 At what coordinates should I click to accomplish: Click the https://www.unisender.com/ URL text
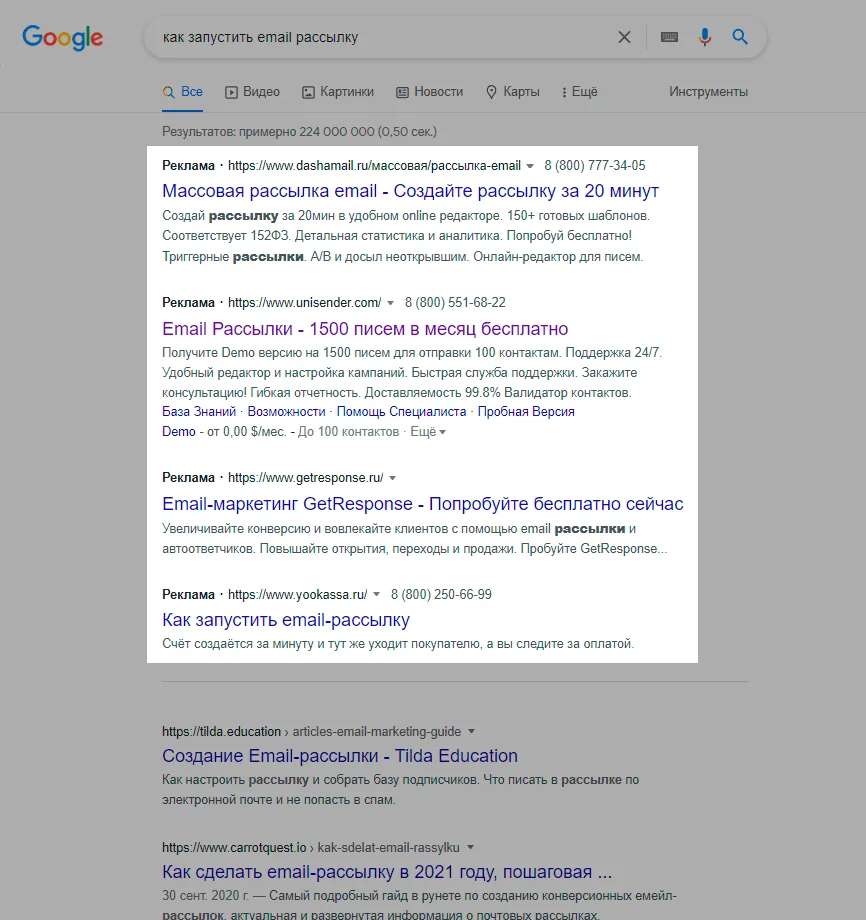pos(305,303)
